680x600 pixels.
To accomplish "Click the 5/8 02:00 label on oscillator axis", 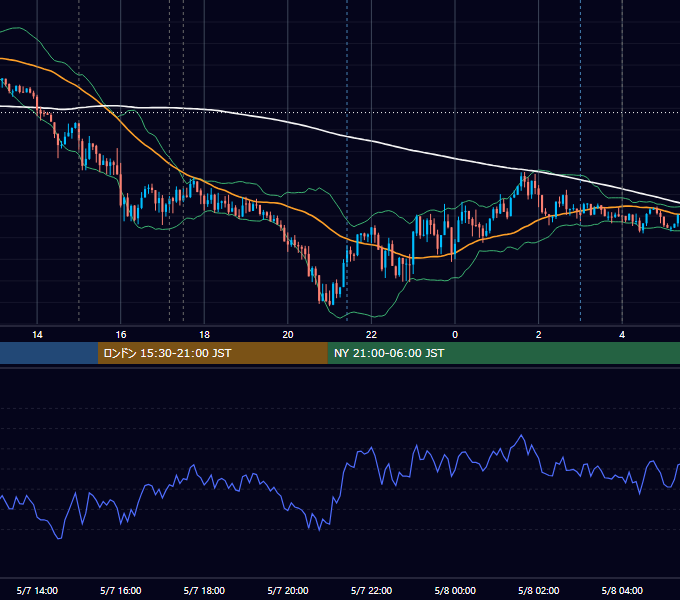I will [x=539, y=590].
